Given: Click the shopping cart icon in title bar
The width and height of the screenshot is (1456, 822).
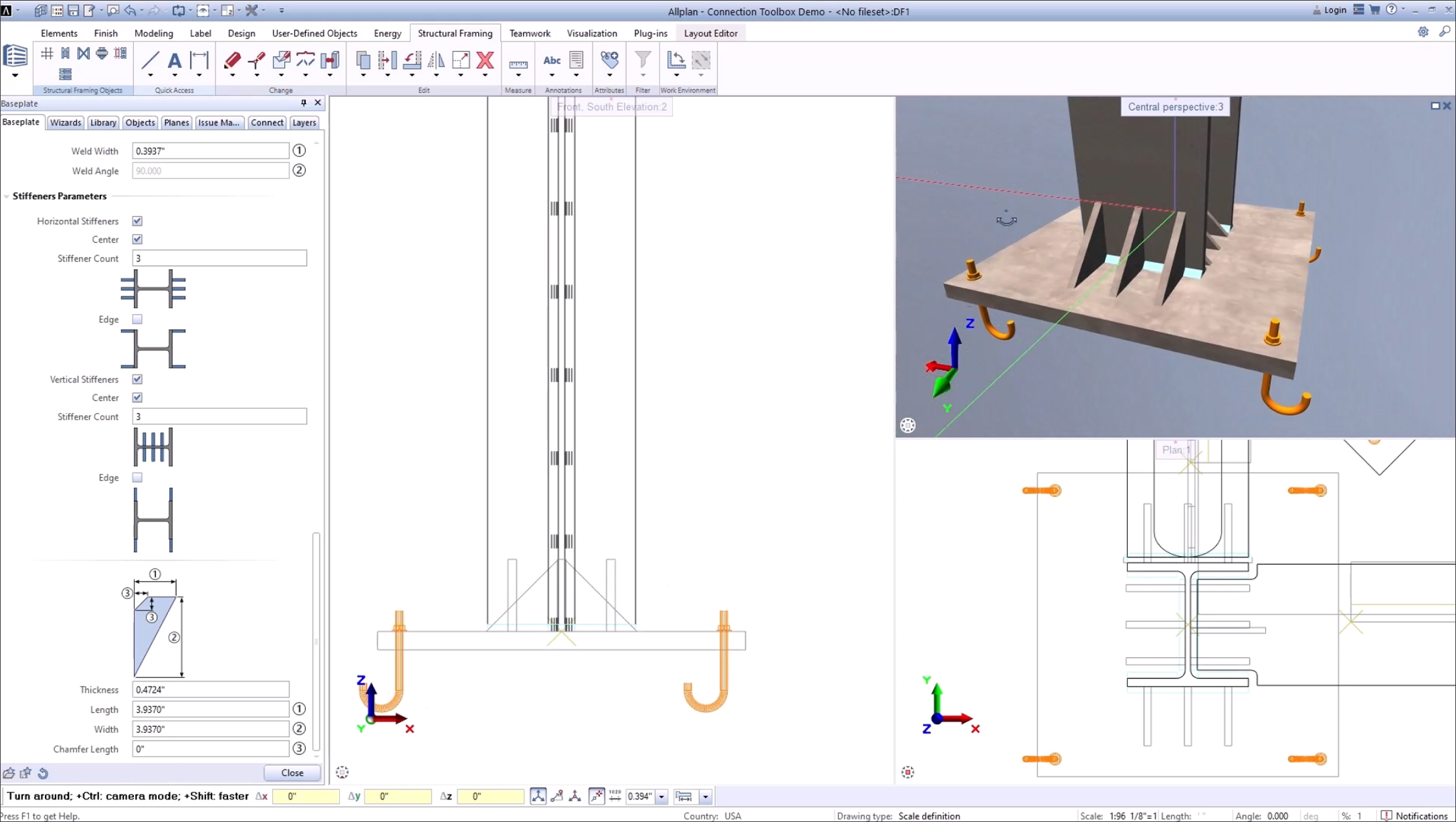Looking at the screenshot, I should tap(1375, 9).
